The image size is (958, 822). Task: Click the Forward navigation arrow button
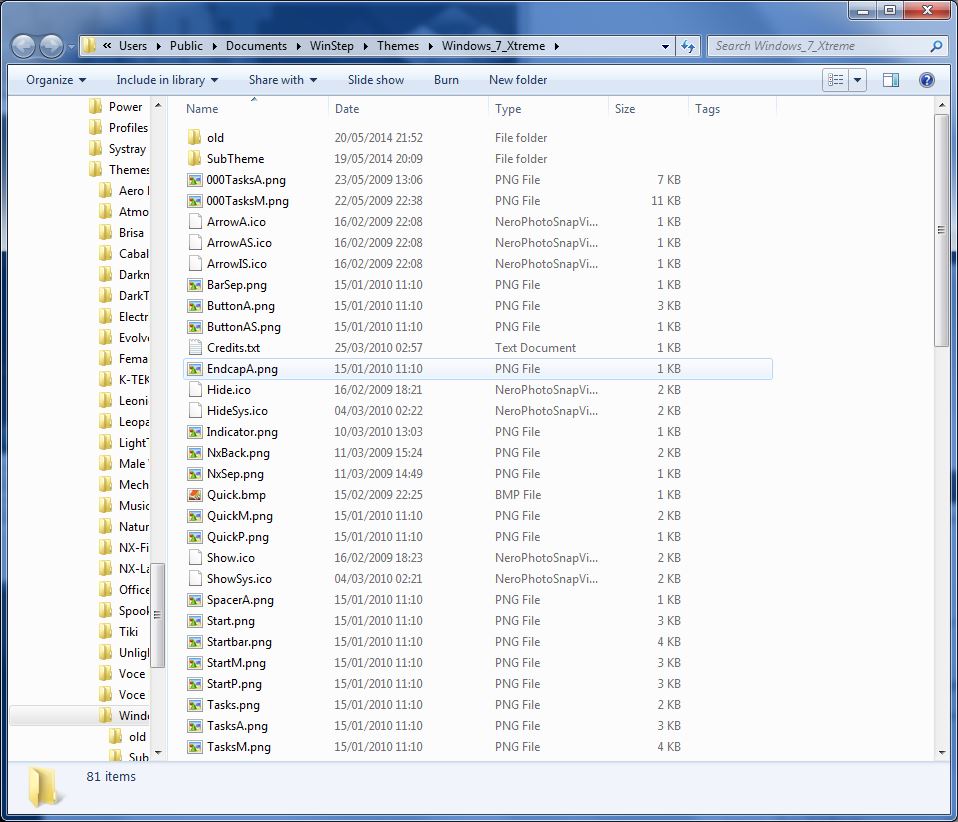[x=52, y=46]
